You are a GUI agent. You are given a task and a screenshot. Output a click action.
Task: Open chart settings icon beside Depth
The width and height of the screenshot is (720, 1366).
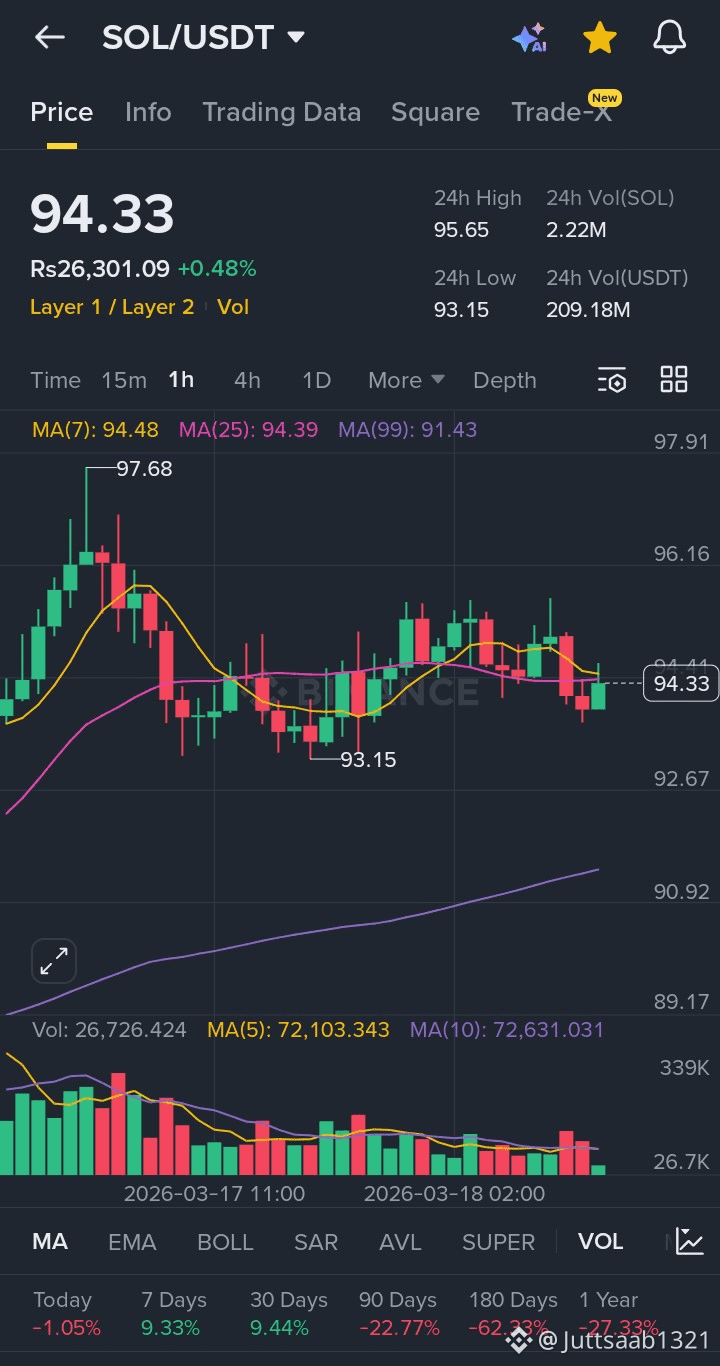612,380
